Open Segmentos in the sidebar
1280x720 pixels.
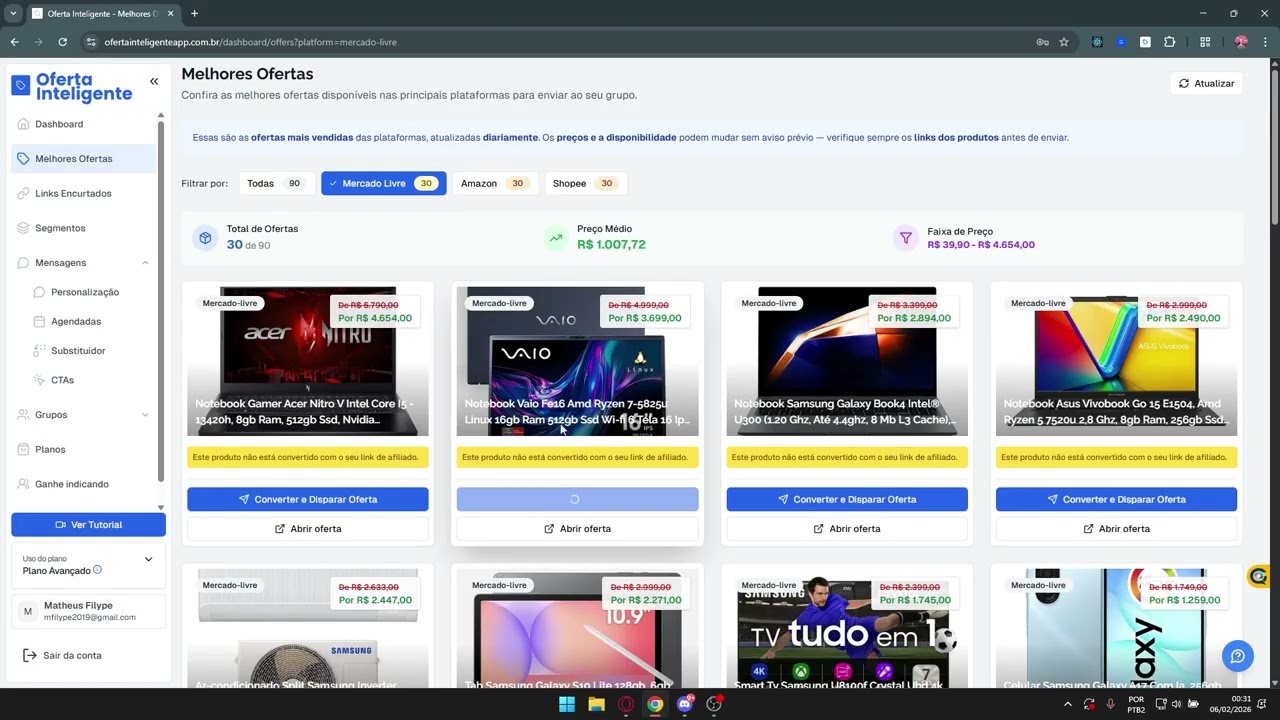pyautogui.click(x=84, y=228)
